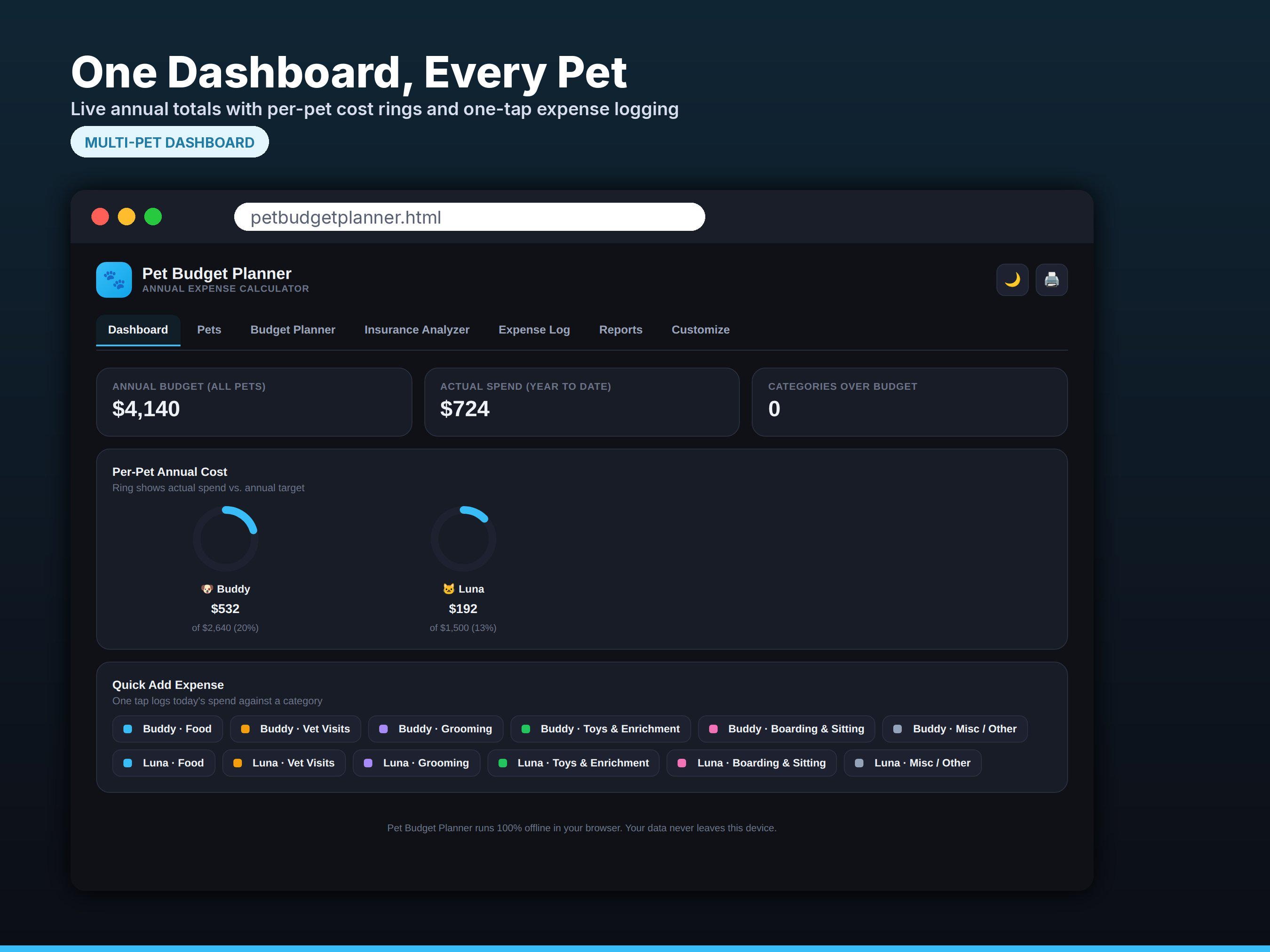Log a Buddy · Food expense

pyautogui.click(x=167, y=729)
